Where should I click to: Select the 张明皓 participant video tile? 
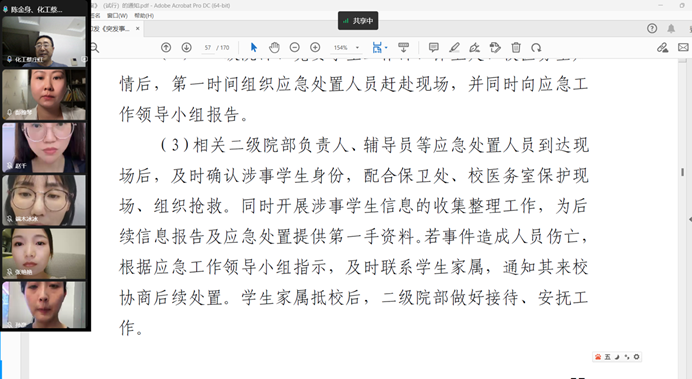44,254
